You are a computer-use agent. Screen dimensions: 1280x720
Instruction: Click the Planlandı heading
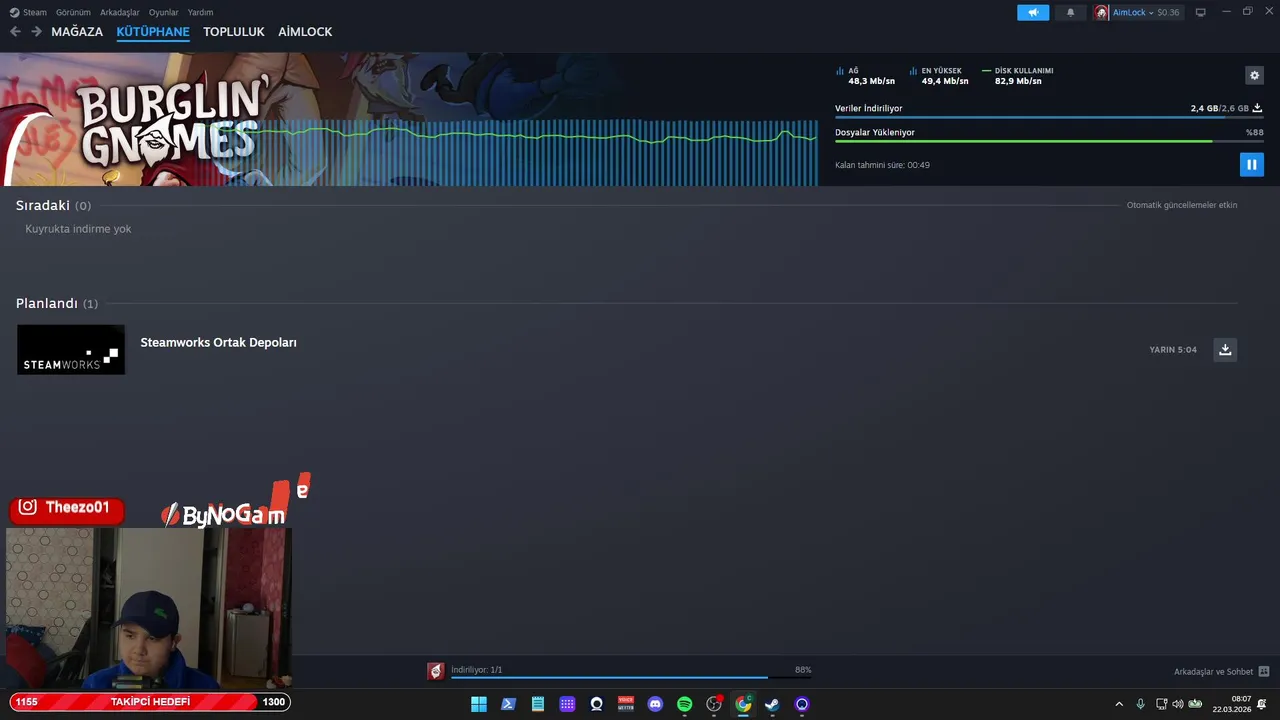[x=47, y=303]
